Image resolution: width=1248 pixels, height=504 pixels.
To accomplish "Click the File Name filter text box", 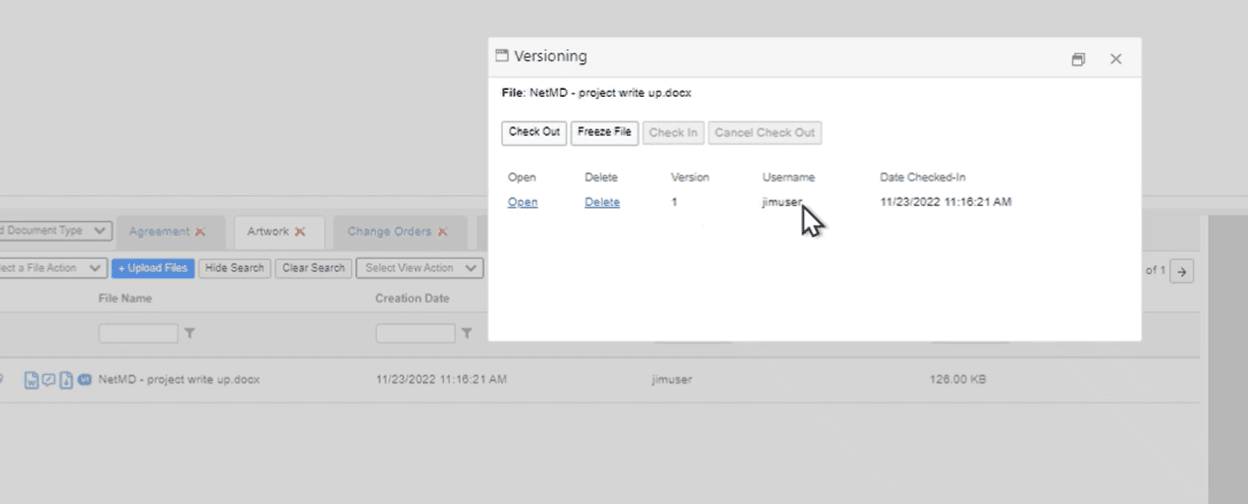I will [x=138, y=334].
